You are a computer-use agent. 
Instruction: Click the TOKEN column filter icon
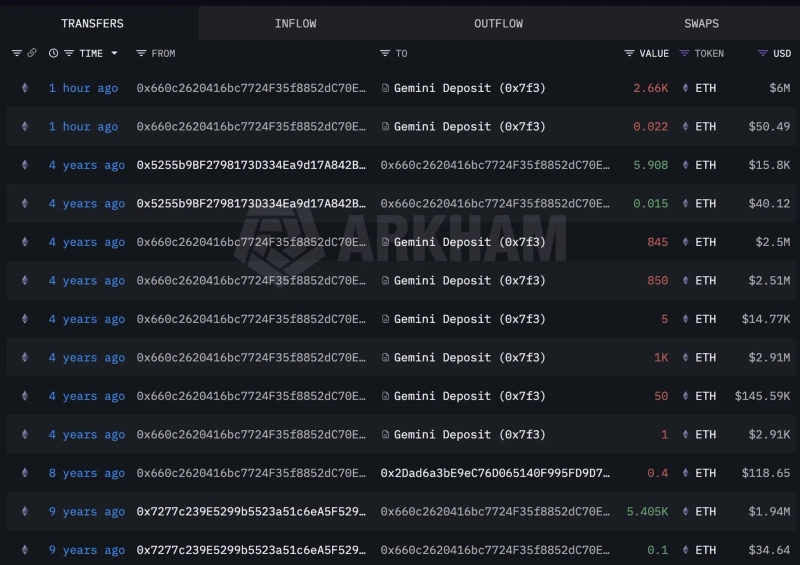684,53
